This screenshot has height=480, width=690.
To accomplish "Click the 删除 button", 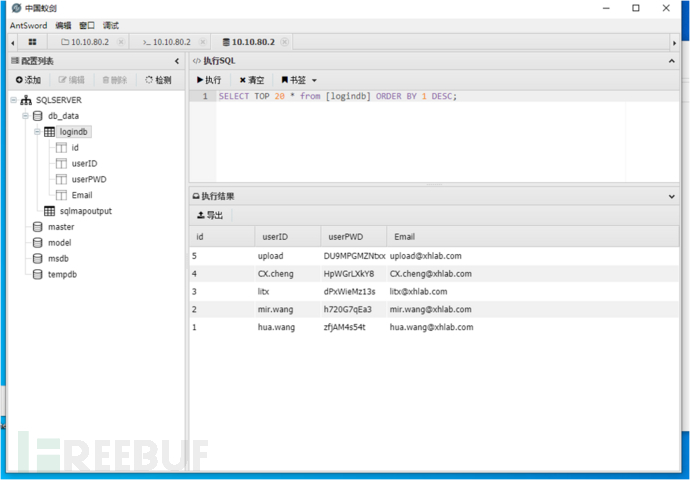I will point(114,80).
